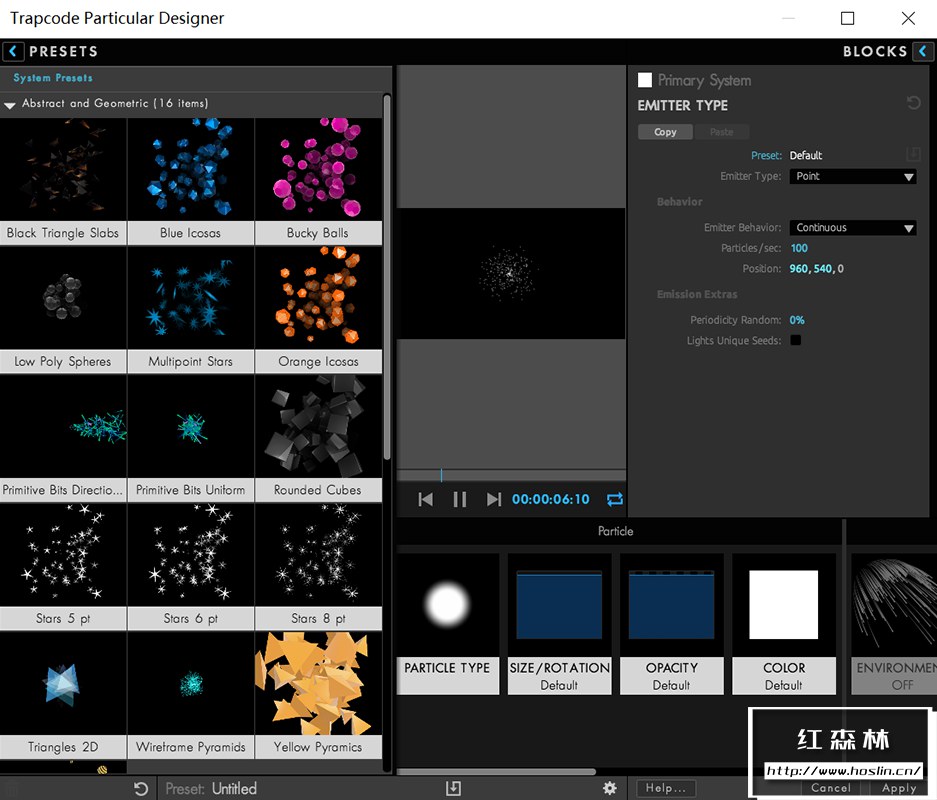Click the reset arrow next to Emitter Type
This screenshot has height=800, width=937.
click(x=912, y=103)
